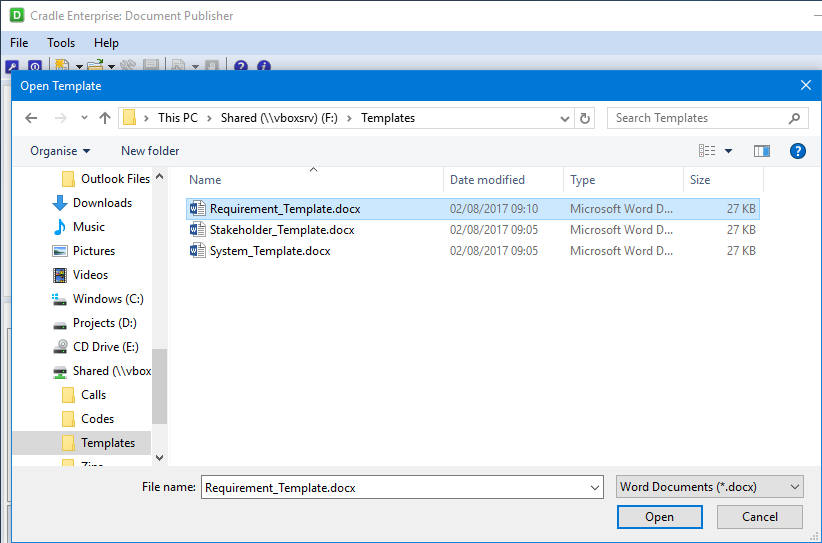Viewport: 822px width, 543px height.
Task: Click the login key icon in Document Publisher toolbar
Action: click(12, 67)
